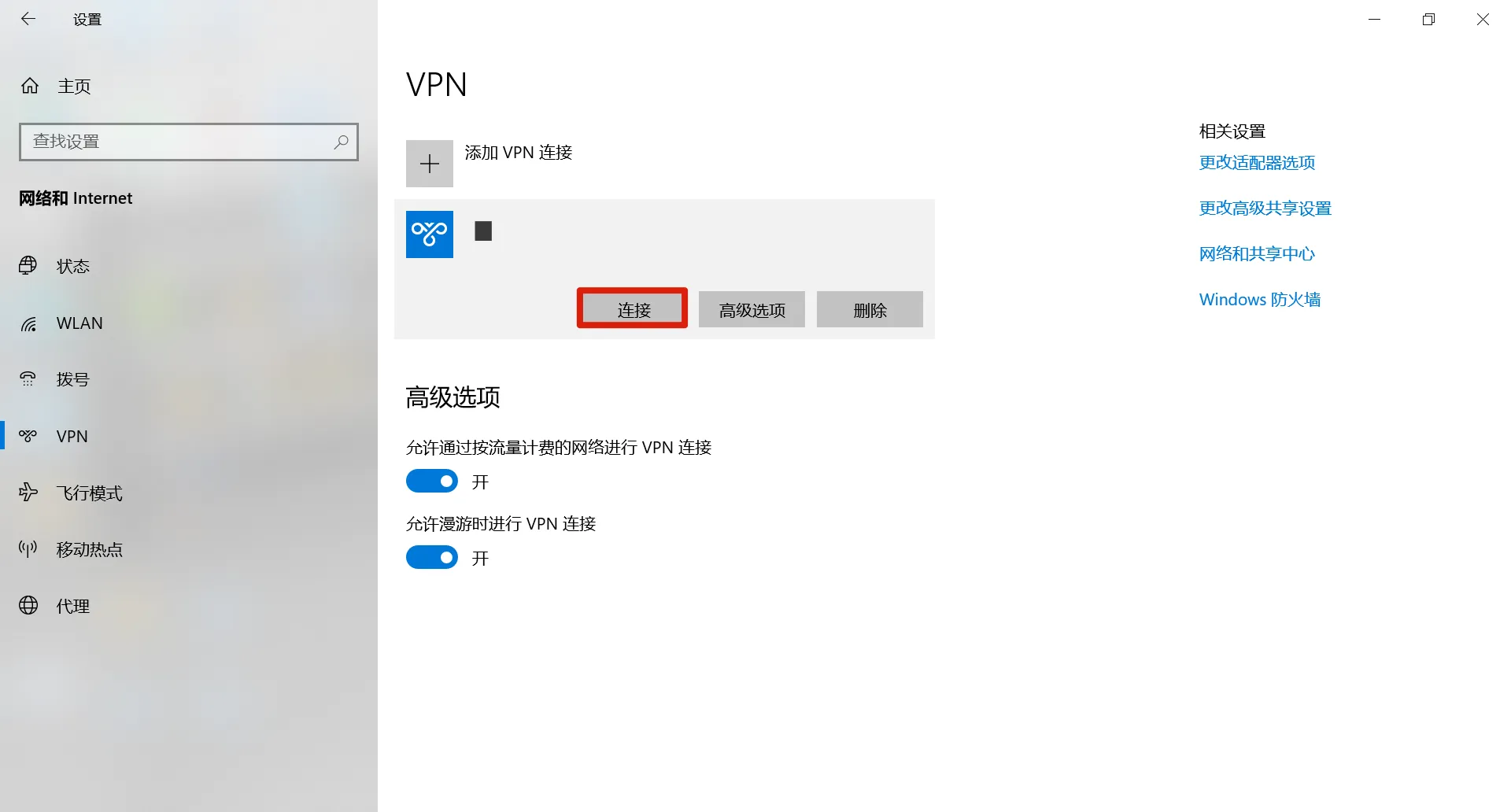This screenshot has height=812, width=1511.
Task: Click into the 查找设置 search field
Action: (189, 142)
